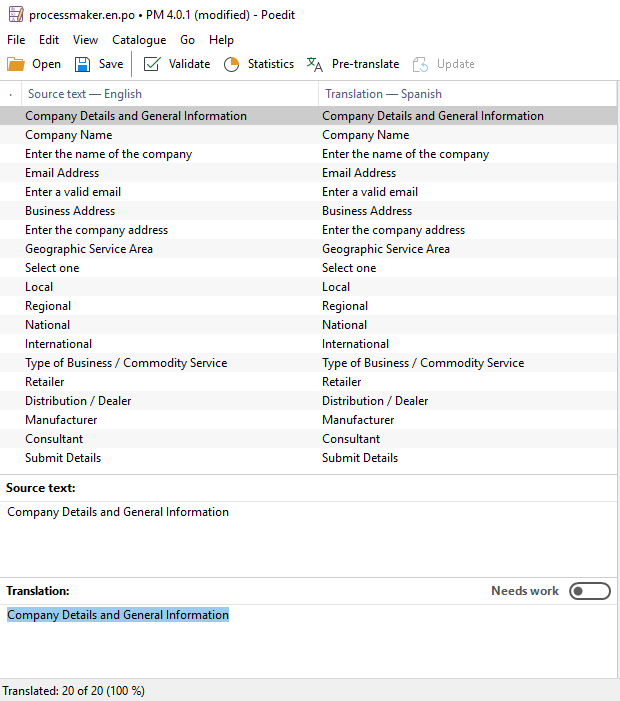Open the Help menu

(x=221, y=40)
